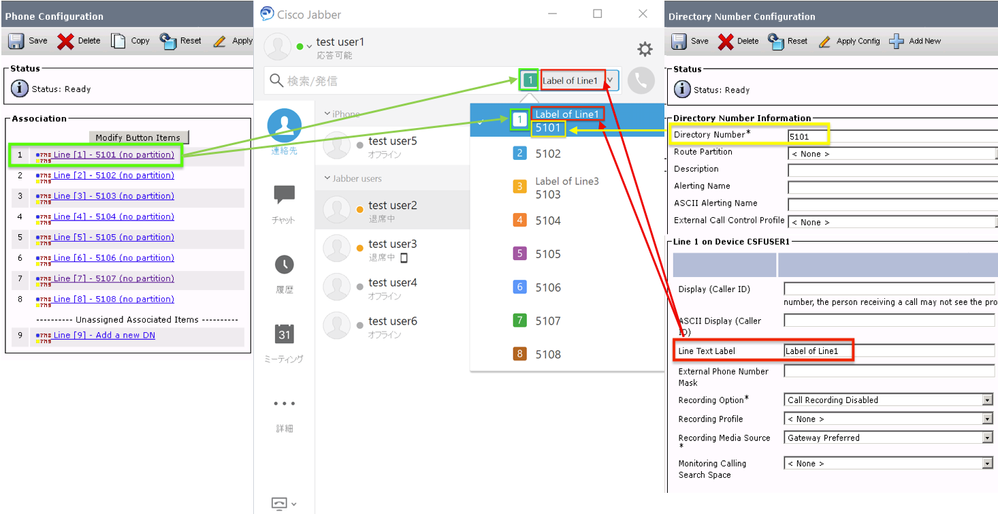Collapse the Jabber users contact group
Image resolution: width=998 pixels, height=514 pixels.
click(x=327, y=179)
